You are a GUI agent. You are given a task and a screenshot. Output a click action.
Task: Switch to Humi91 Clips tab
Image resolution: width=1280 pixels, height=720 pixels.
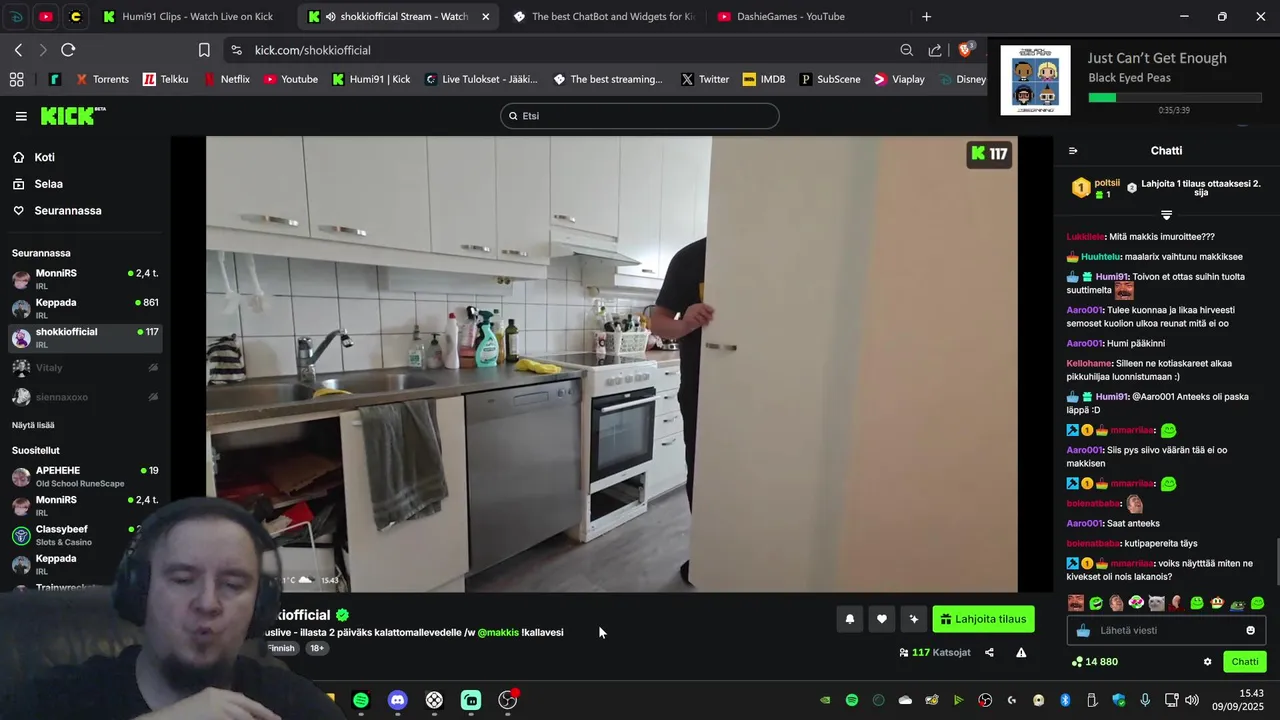tap(188, 17)
